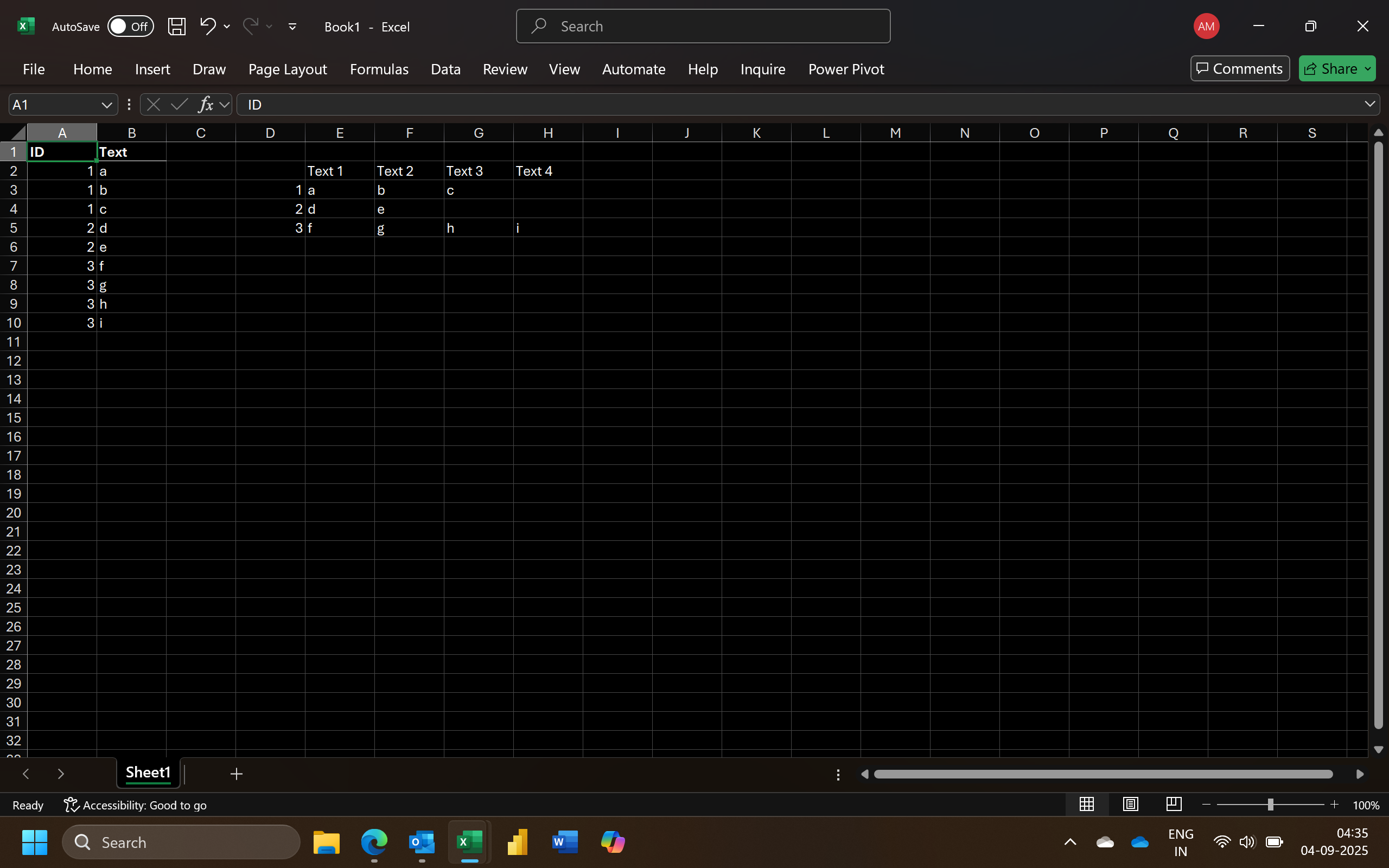The image size is (1389, 868).
Task: Open Word from the taskbar
Action: pos(564,842)
